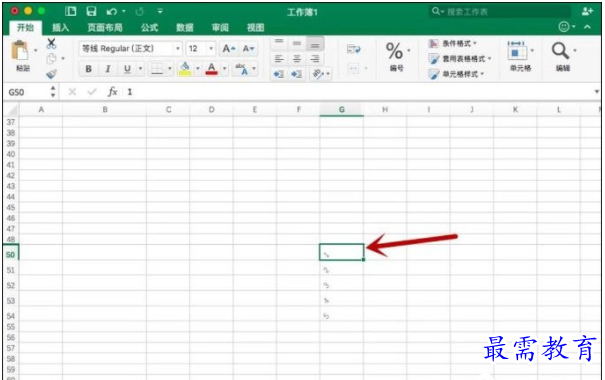
Task: Expand the formula bar arrow
Action: pyautogui.click(x=597, y=92)
